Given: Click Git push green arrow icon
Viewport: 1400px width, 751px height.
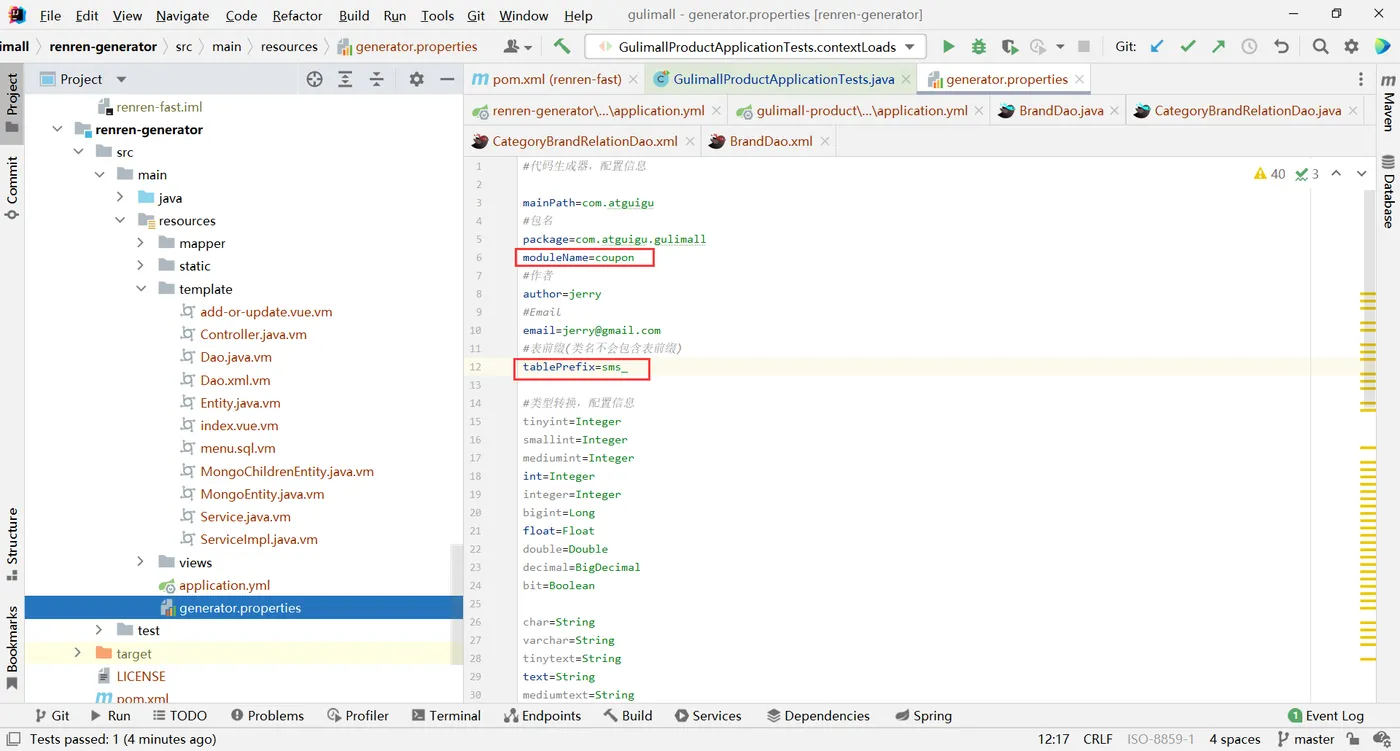Looking at the screenshot, I should click(1218, 47).
